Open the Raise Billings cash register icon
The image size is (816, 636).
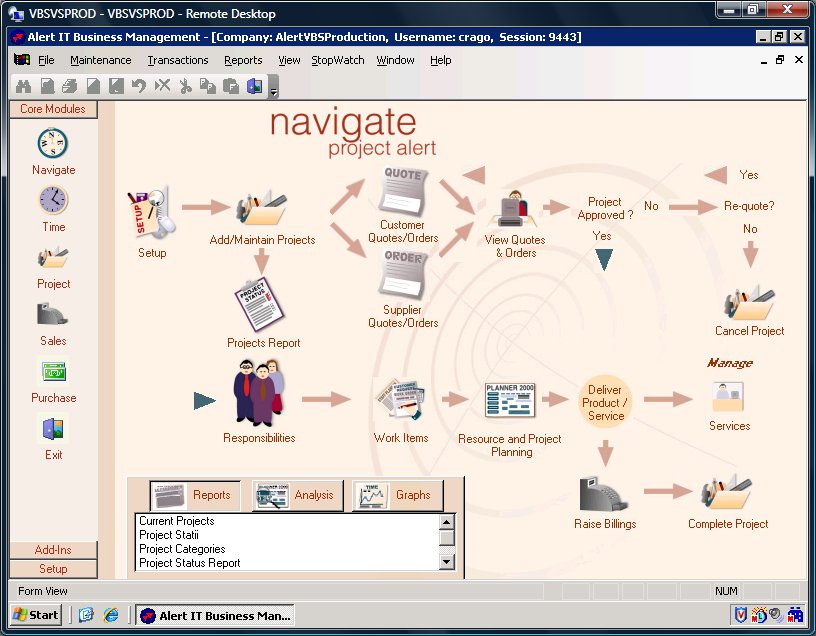604,494
